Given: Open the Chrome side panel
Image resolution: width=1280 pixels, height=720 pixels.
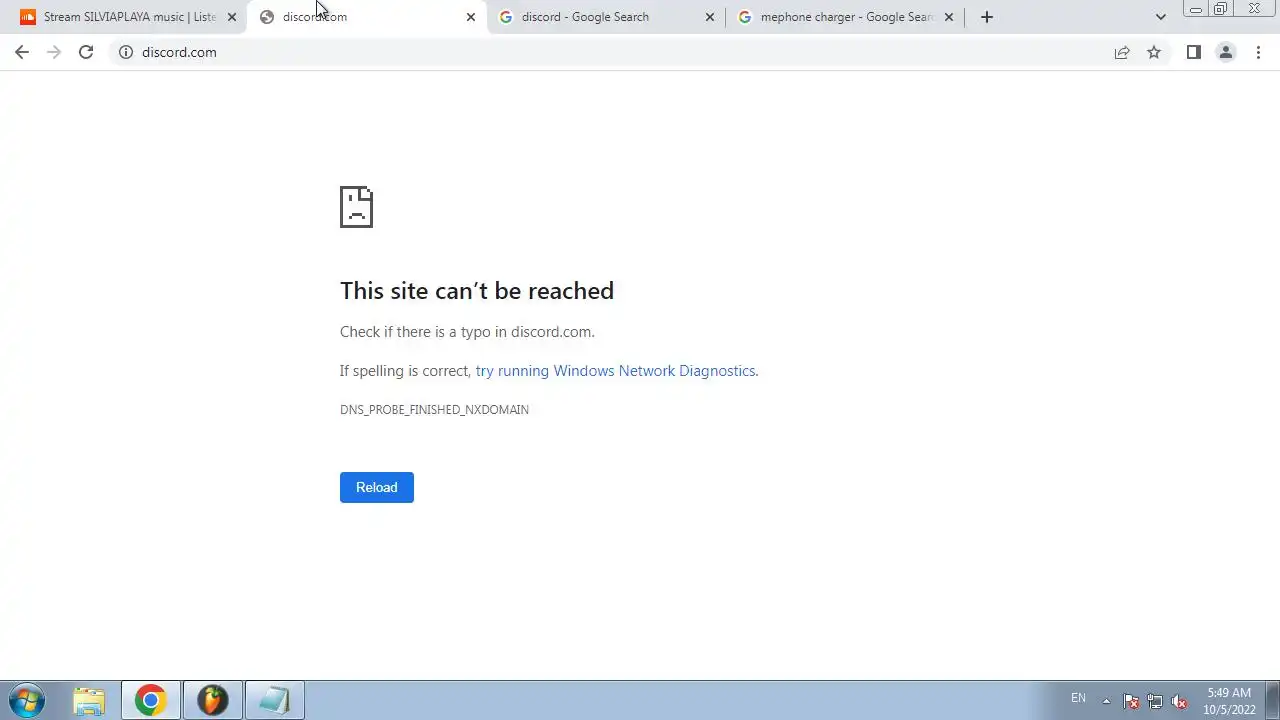Looking at the screenshot, I should (1193, 52).
